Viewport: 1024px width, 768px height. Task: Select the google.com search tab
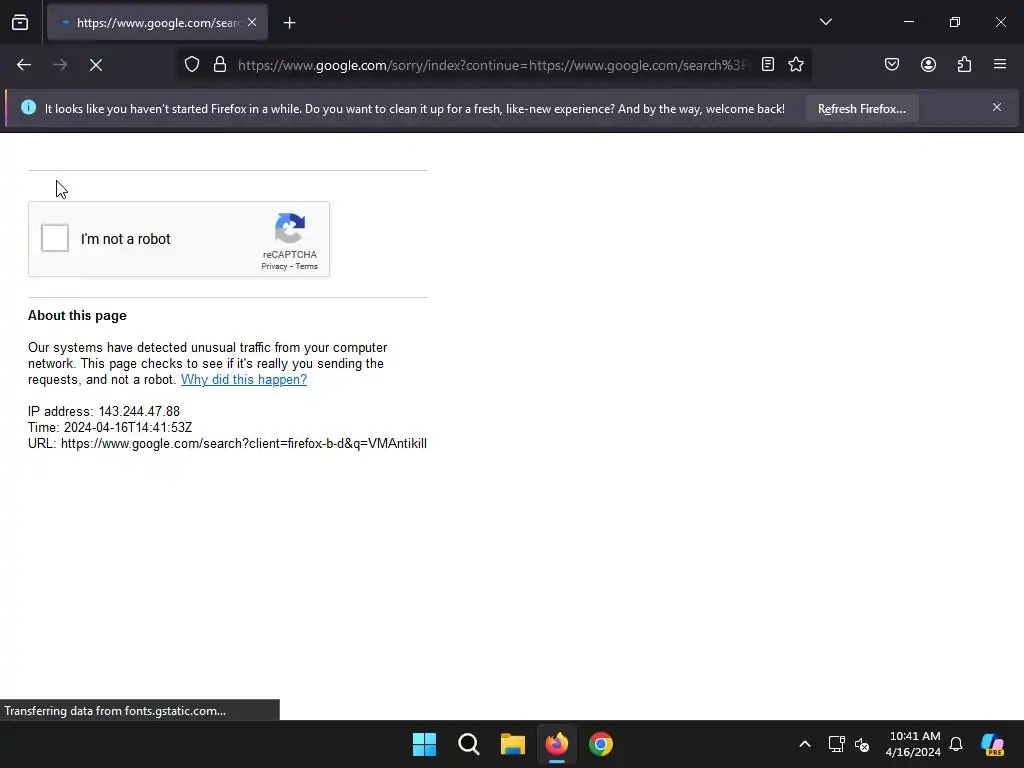pos(157,23)
